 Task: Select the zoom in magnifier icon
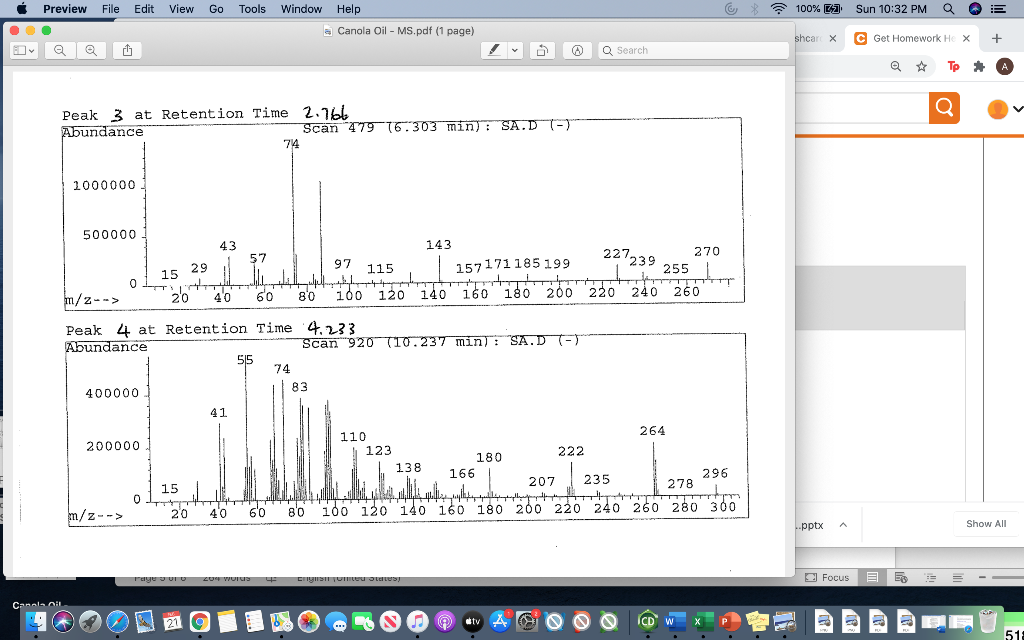click(90, 50)
